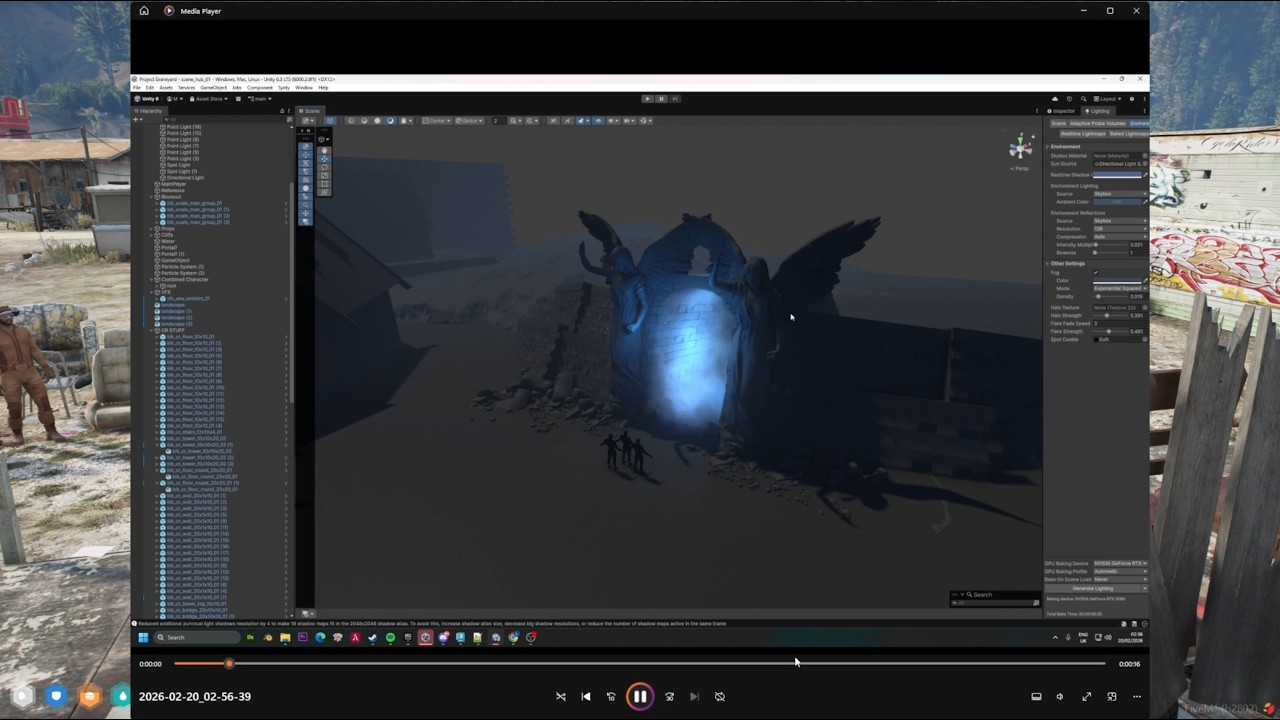
Task: Toggle the Persp projection label
Action: 1019,168
